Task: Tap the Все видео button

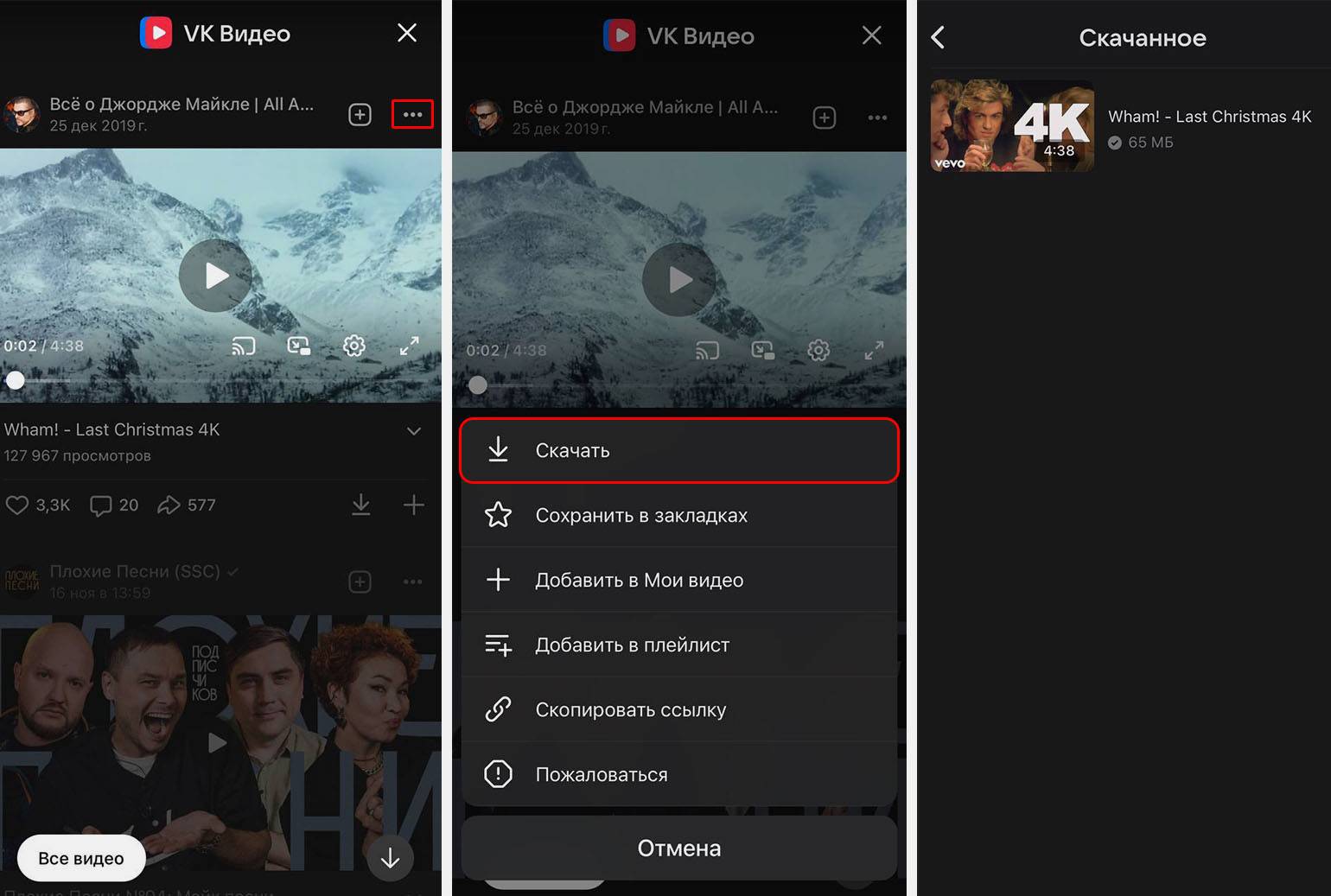Action: (81, 858)
